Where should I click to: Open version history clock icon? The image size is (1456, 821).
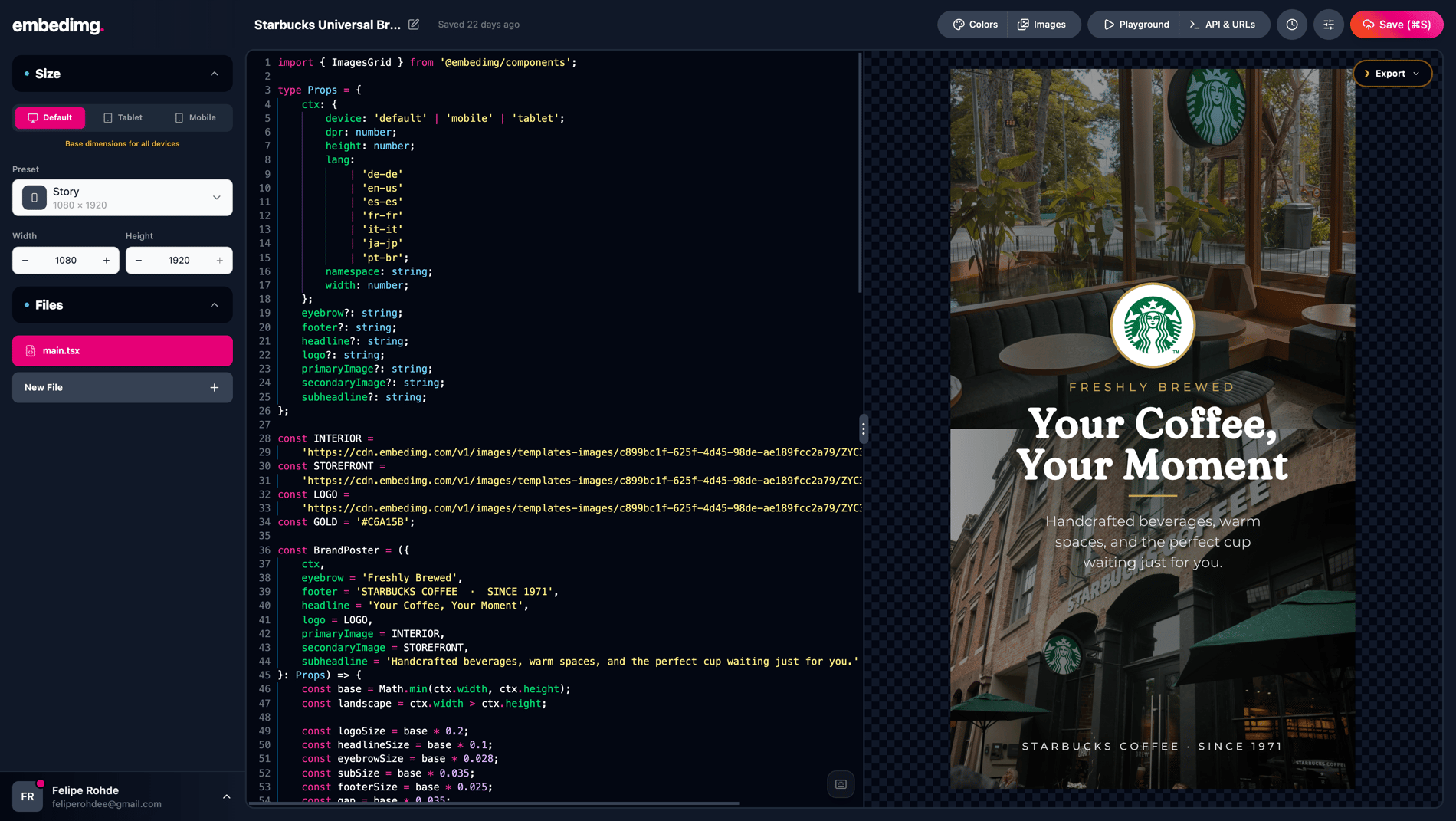pos(1292,25)
